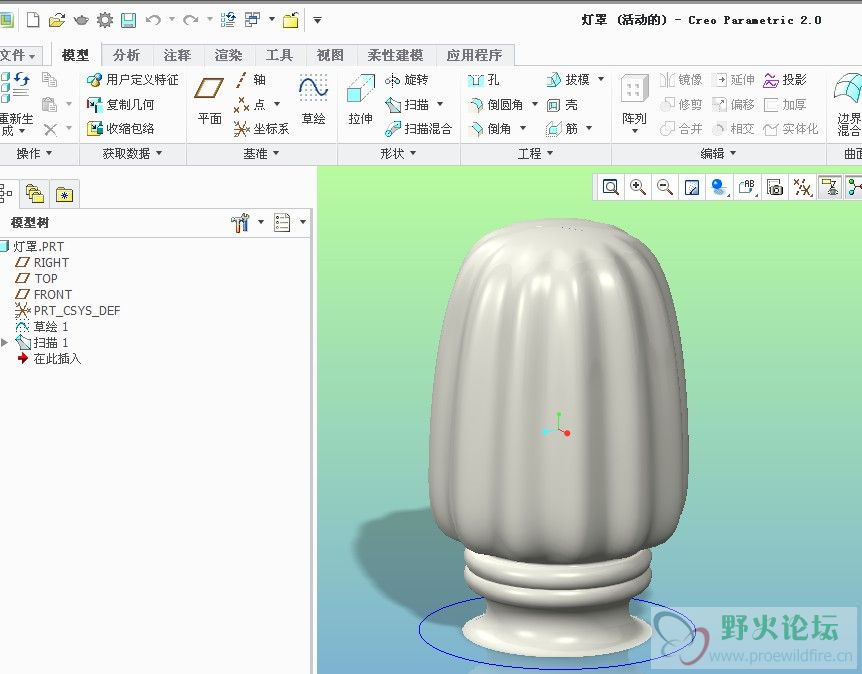862x674 pixels.
Task: Open the 工程 group overflow menu
Action: pos(535,153)
